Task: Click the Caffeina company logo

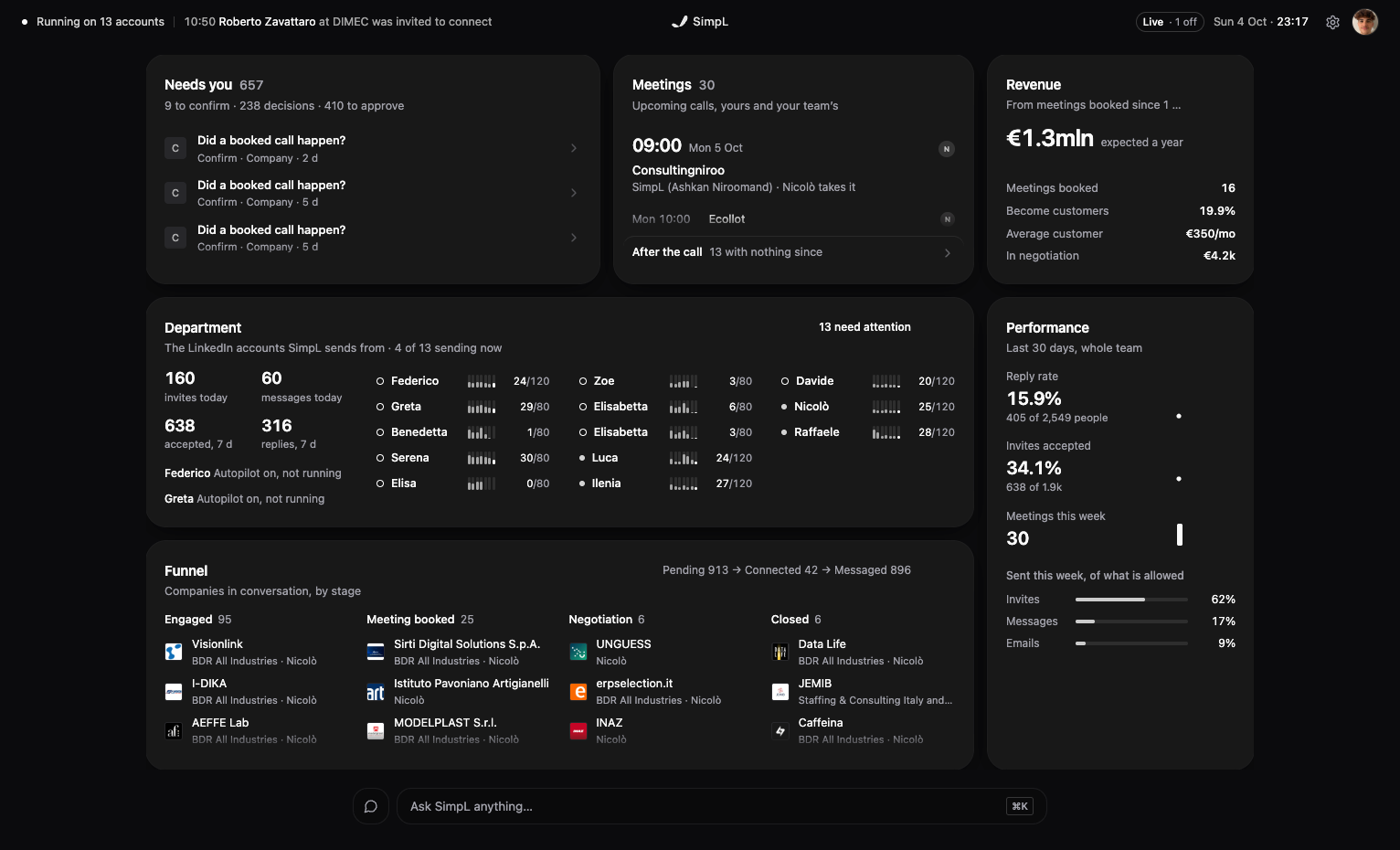Action: coord(780,731)
